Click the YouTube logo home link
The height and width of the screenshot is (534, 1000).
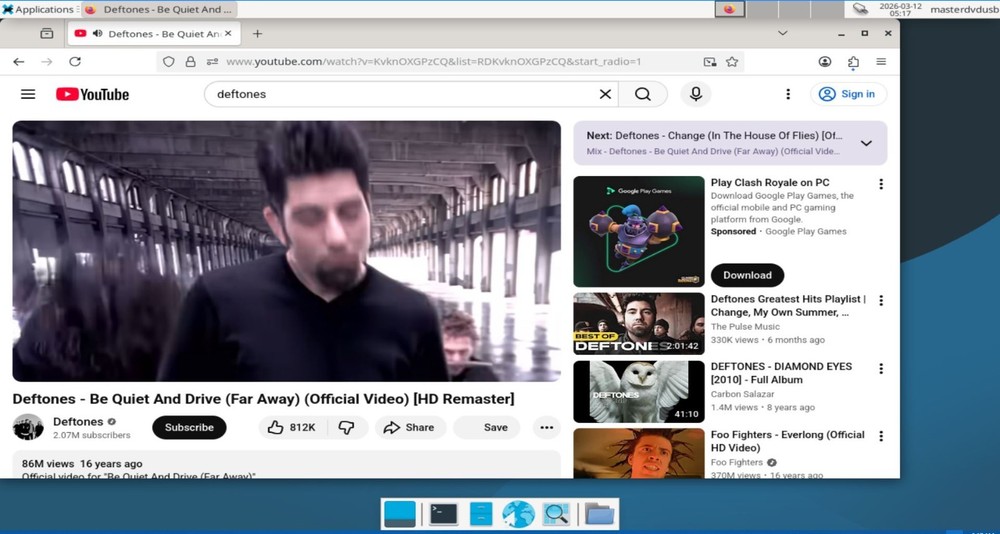pyautogui.click(x=93, y=94)
